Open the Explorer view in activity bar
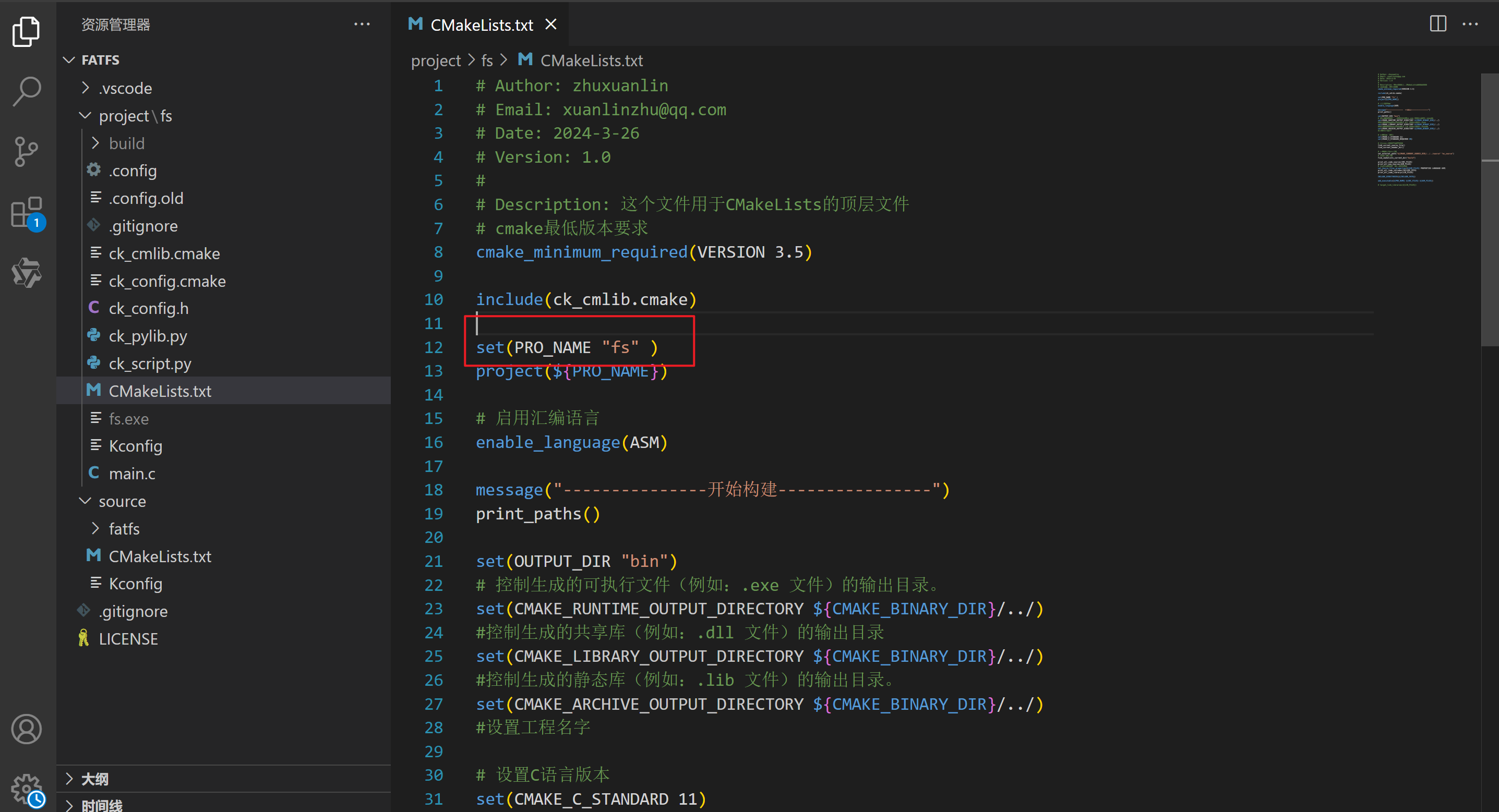Viewport: 1499px width, 812px height. (26, 31)
